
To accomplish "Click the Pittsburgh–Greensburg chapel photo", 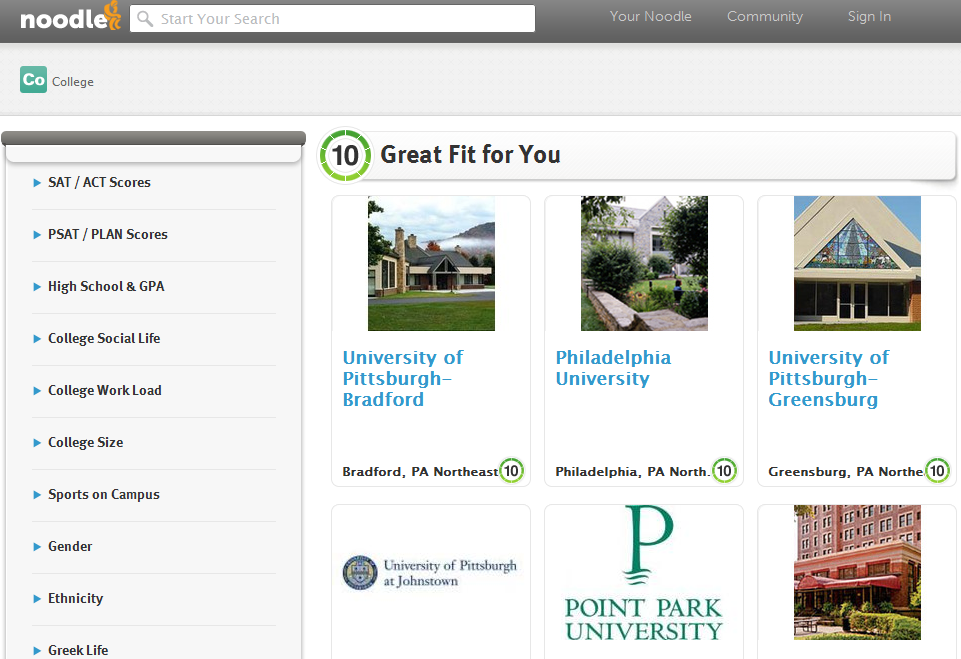I will 857,264.
